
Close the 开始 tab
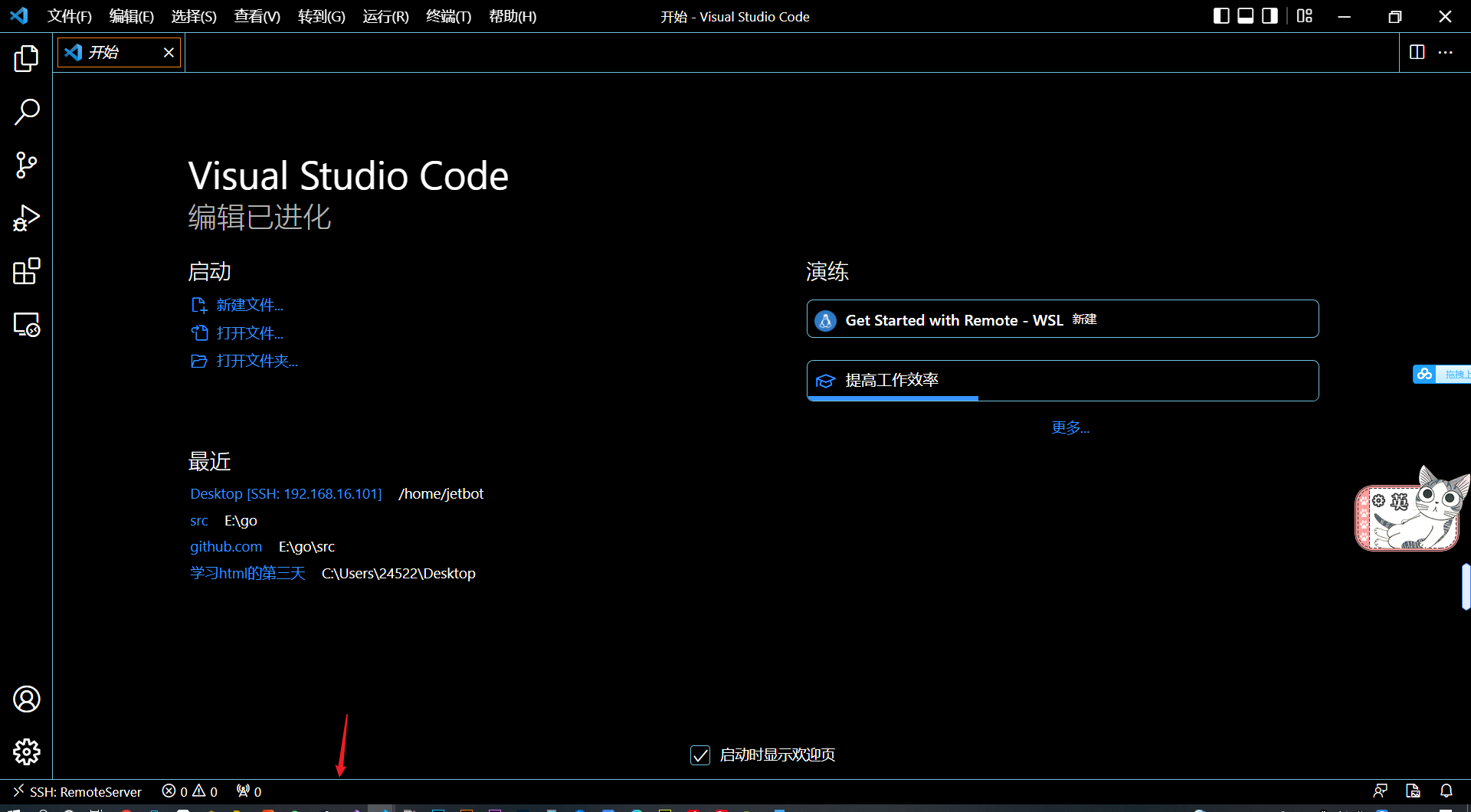click(169, 52)
